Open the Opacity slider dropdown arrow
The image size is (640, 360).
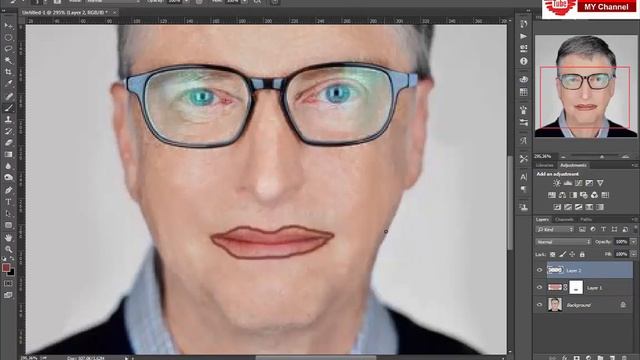click(633, 242)
